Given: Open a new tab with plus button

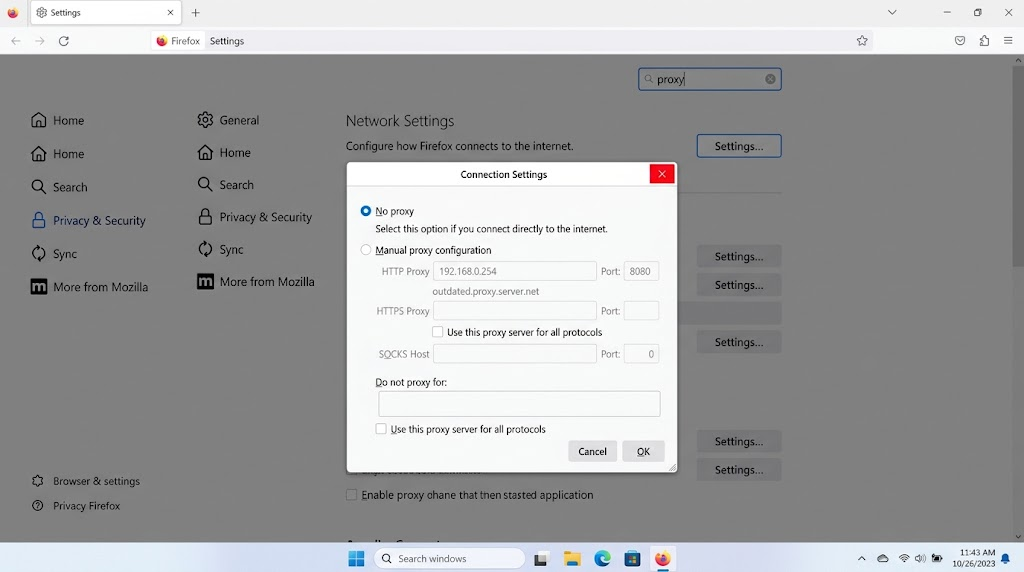Looking at the screenshot, I should coord(195,12).
